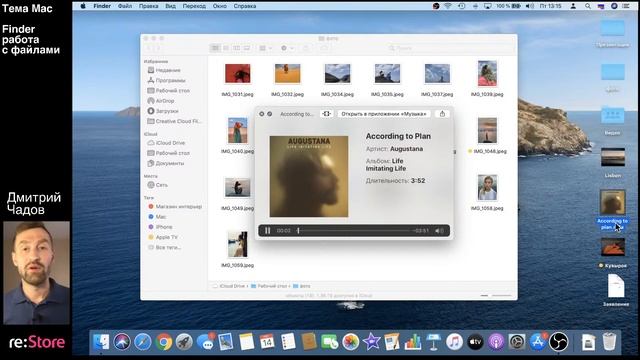Select the IMG_1059.jpeg file
This screenshot has width=640, height=360.
point(238,249)
